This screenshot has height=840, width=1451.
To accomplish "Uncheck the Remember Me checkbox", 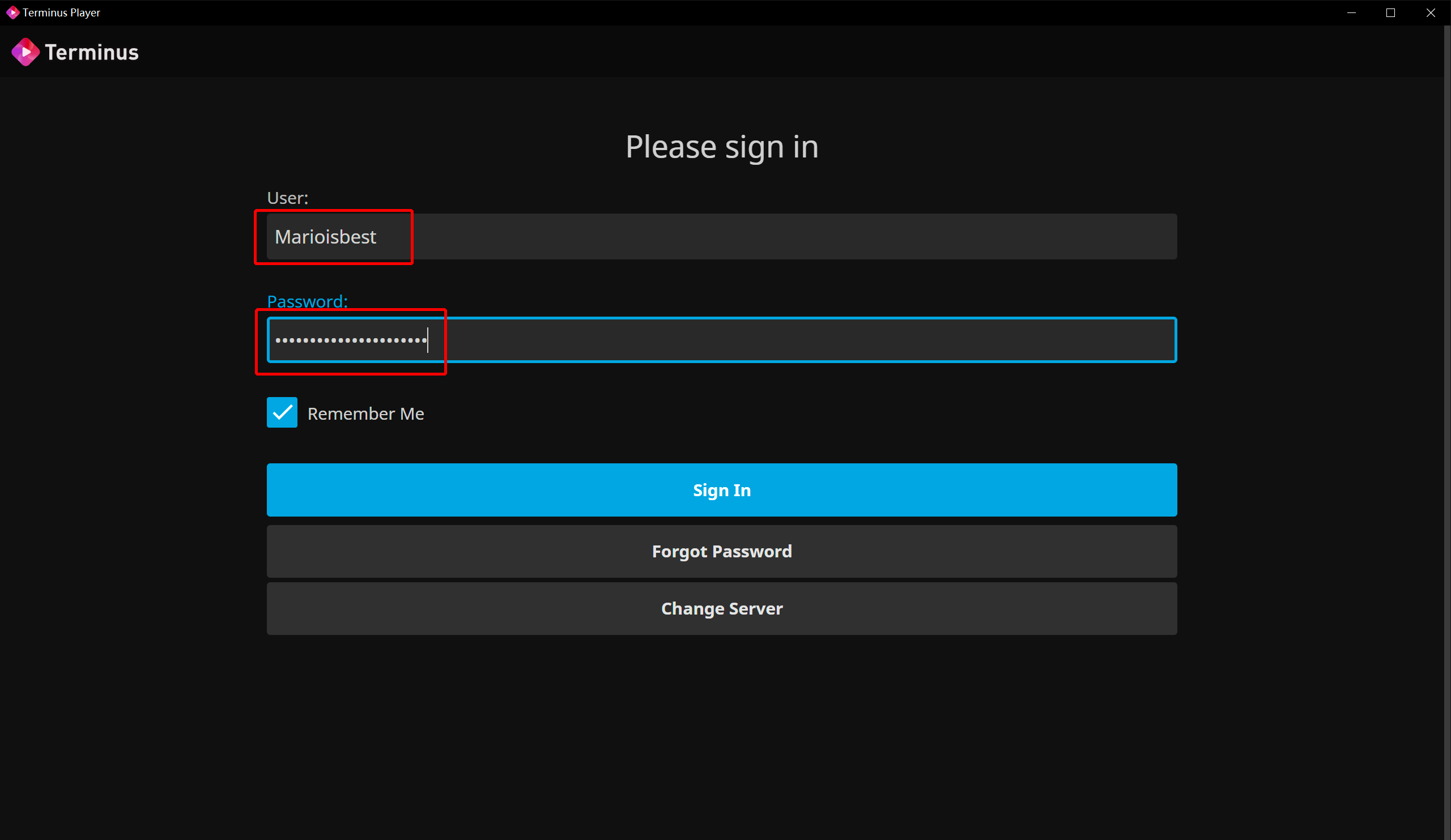I will tap(282, 412).
